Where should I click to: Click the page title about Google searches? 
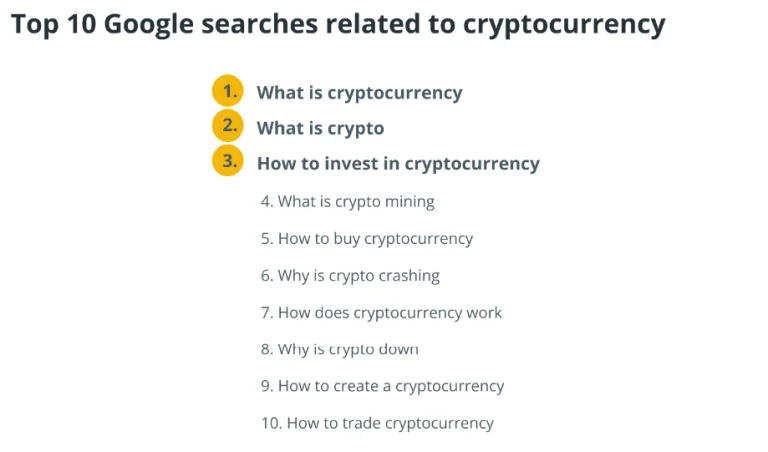pos(338,24)
